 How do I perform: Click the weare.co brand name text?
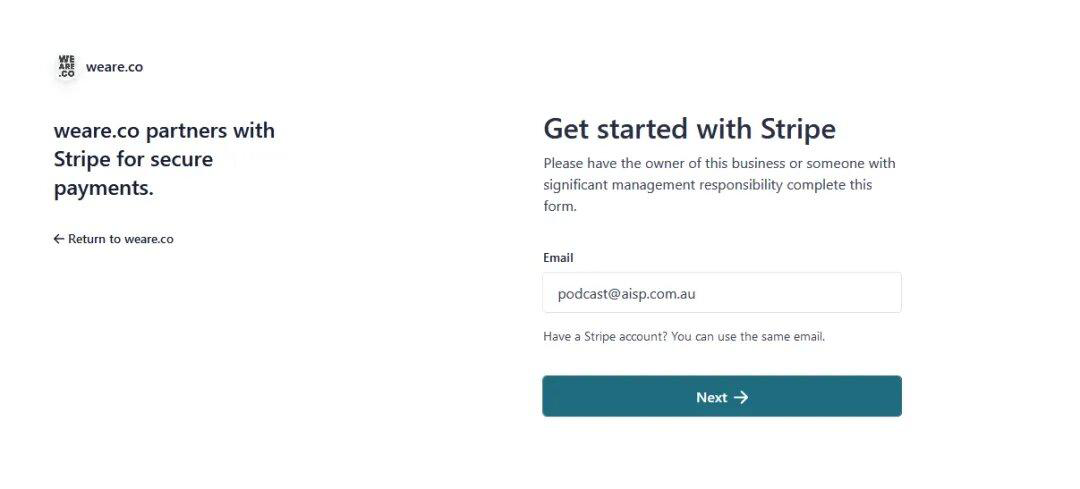tap(114, 67)
